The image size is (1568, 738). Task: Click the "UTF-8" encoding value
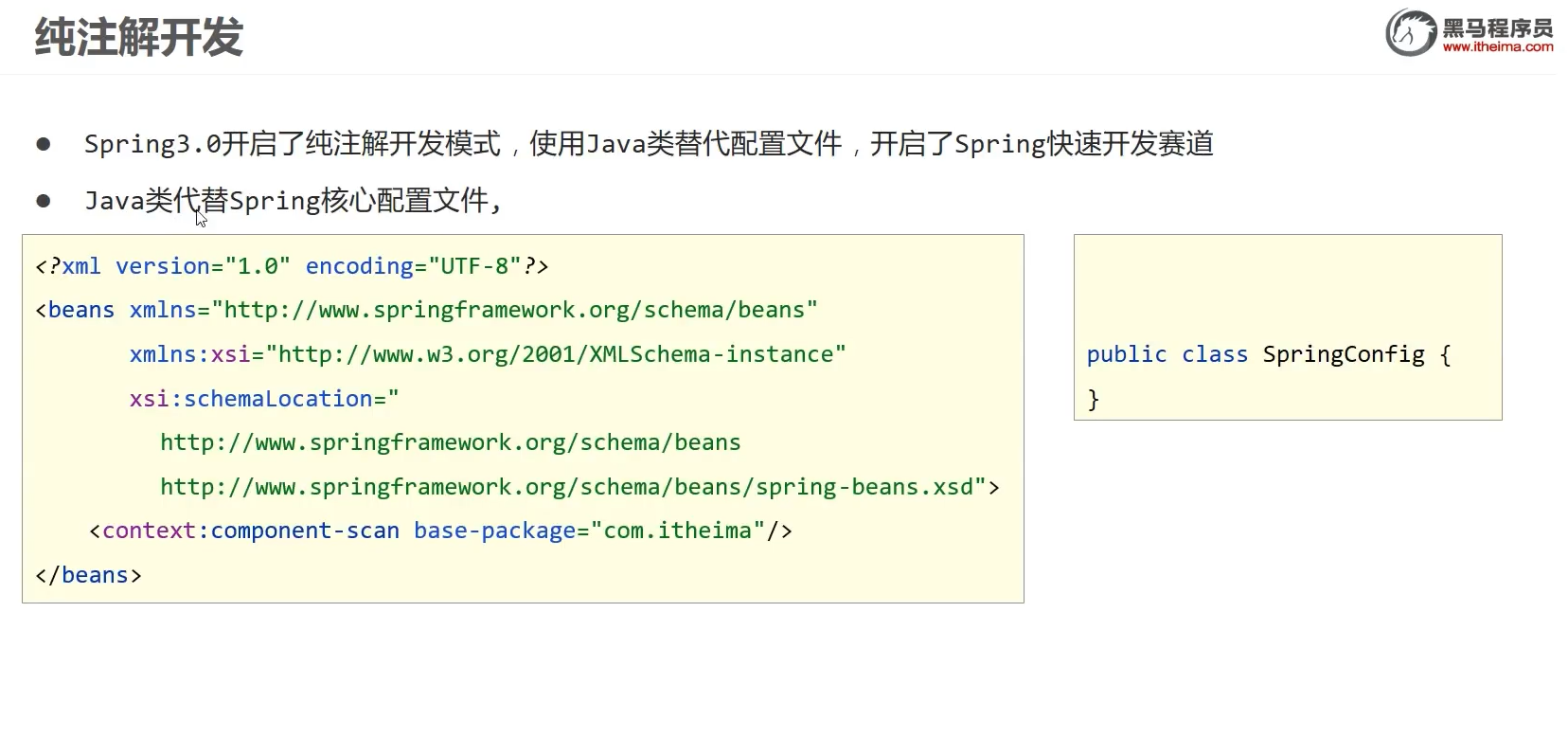click(474, 266)
